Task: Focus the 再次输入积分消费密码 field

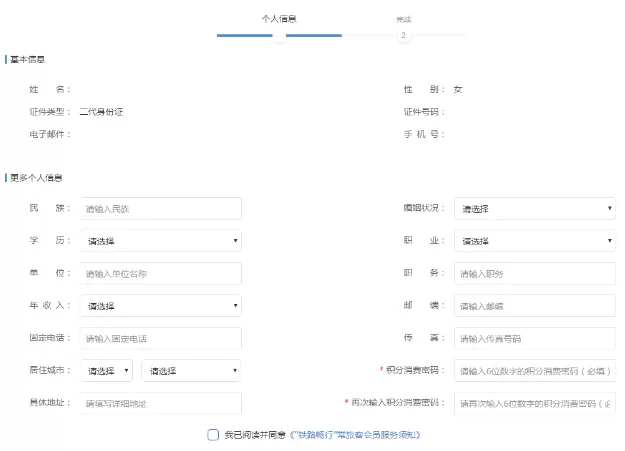Action: coord(535,403)
